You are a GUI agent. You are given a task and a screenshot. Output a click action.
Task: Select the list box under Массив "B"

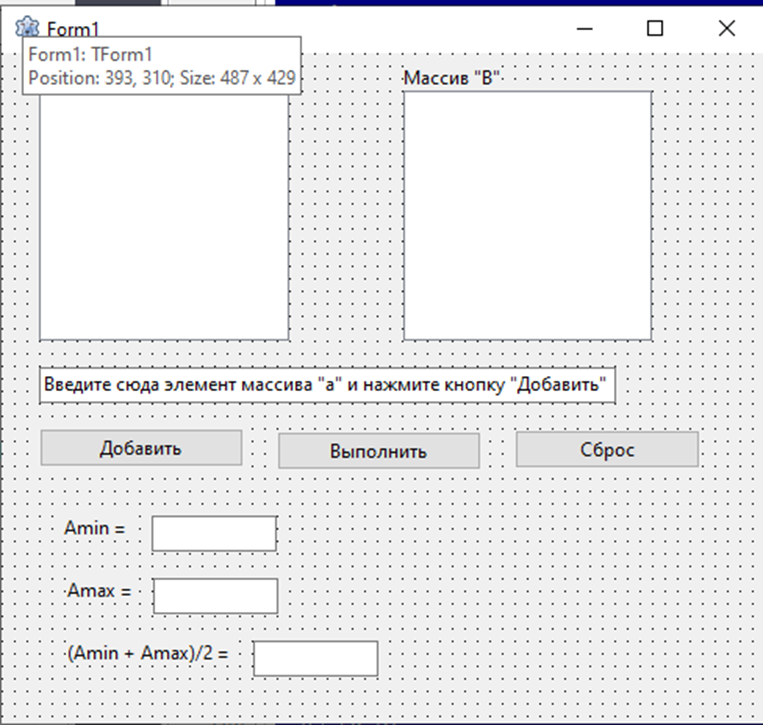pos(527,216)
